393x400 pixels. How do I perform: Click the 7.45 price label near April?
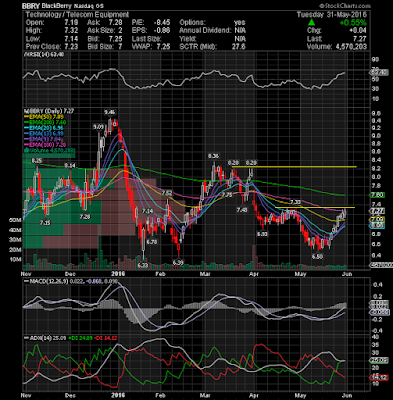pos(242,210)
